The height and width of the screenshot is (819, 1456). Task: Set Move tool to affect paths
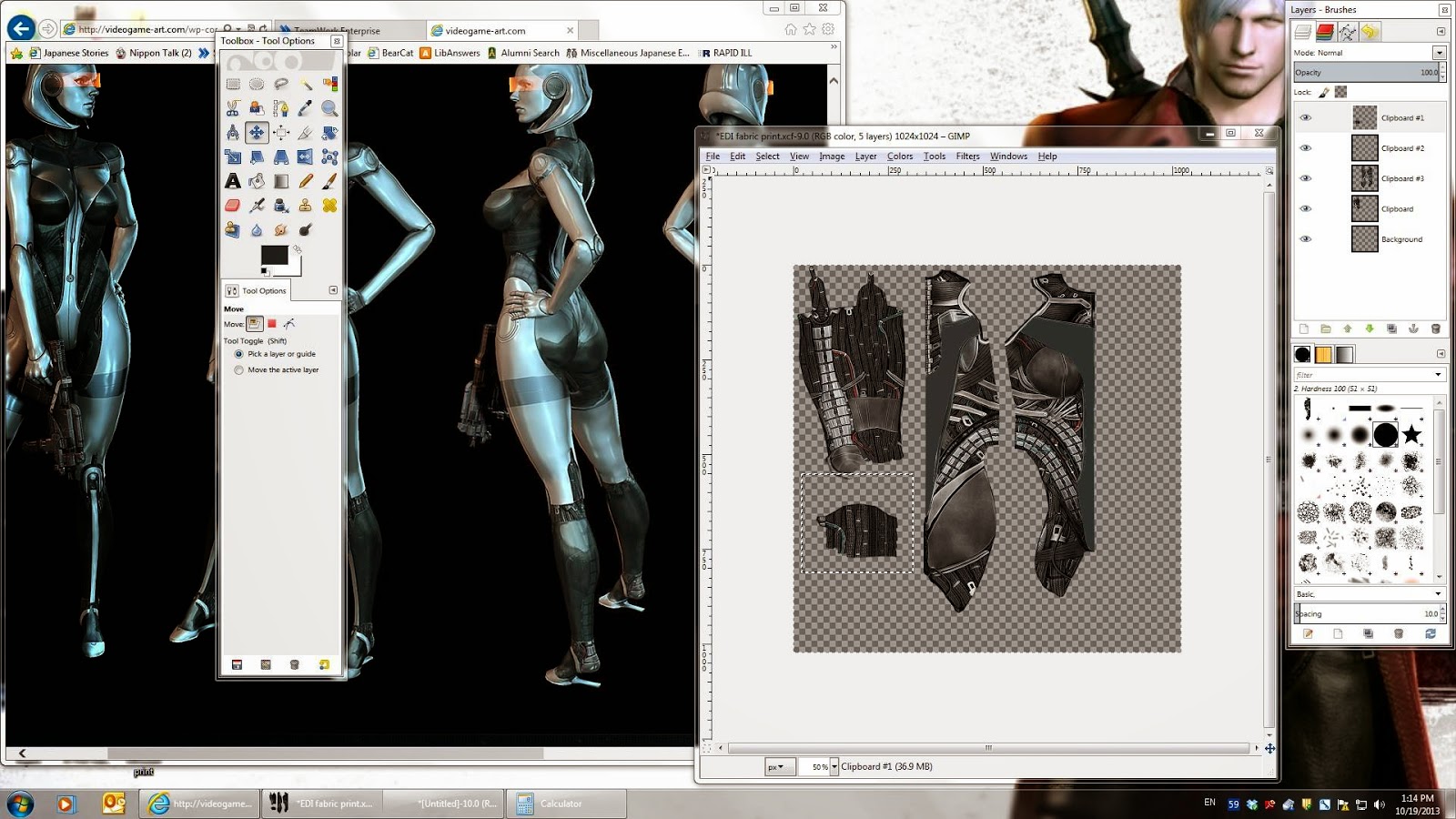pyautogui.click(x=289, y=324)
